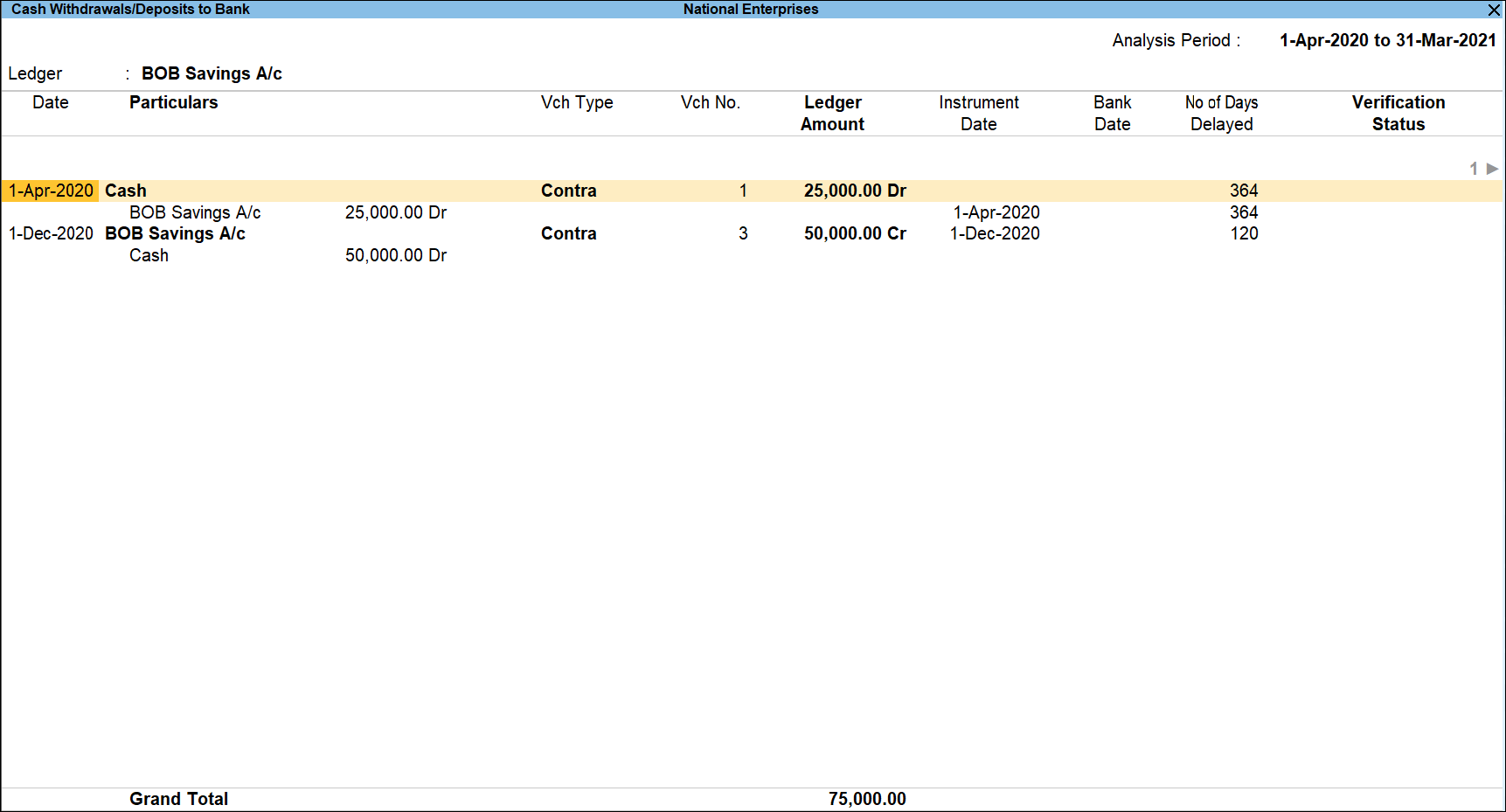
Task: Click the Particulars column header
Action: point(173,102)
